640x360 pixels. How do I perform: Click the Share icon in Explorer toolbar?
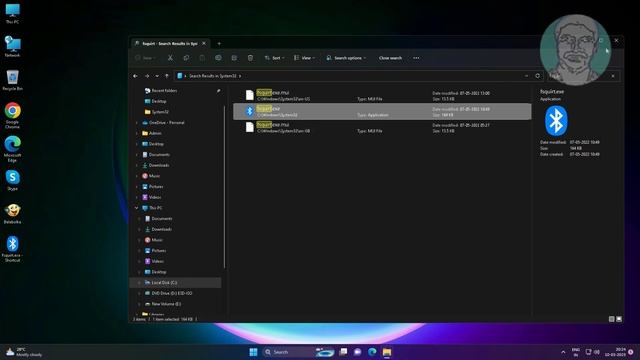(x=234, y=58)
